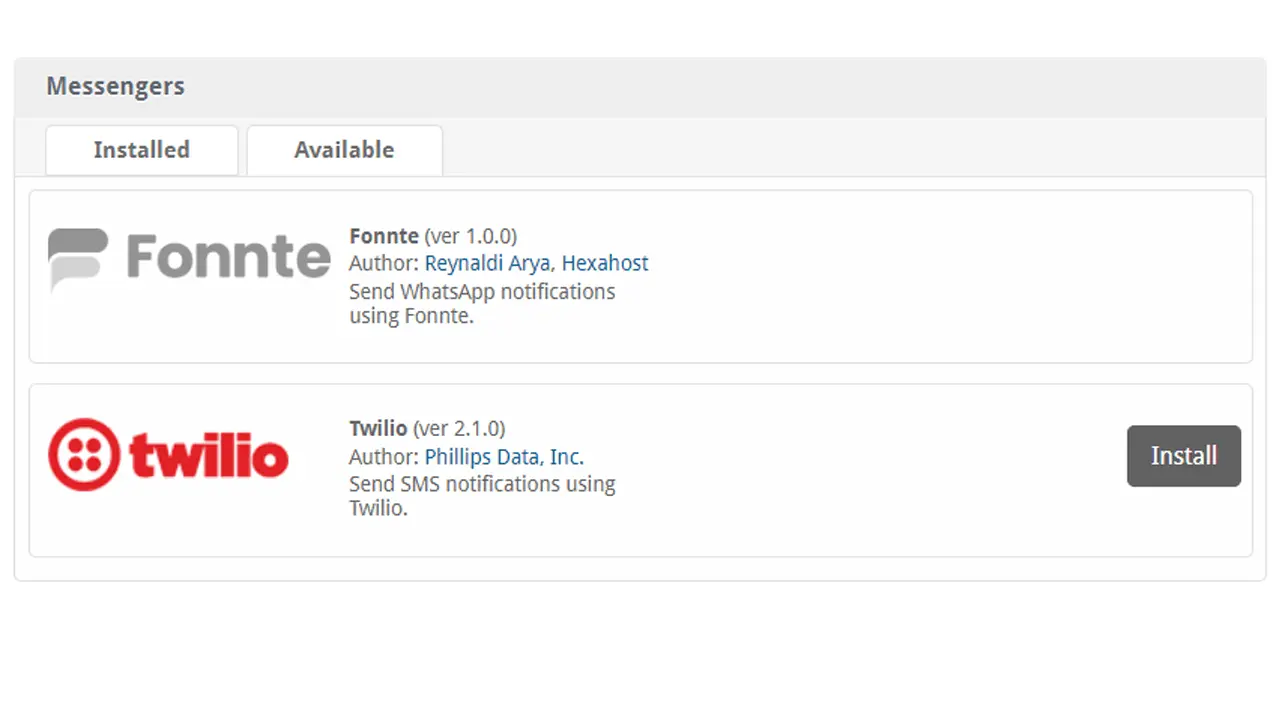The image size is (1280, 720).
Task: Click the Fonnte speech-bubble logo icon
Action: (78, 260)
